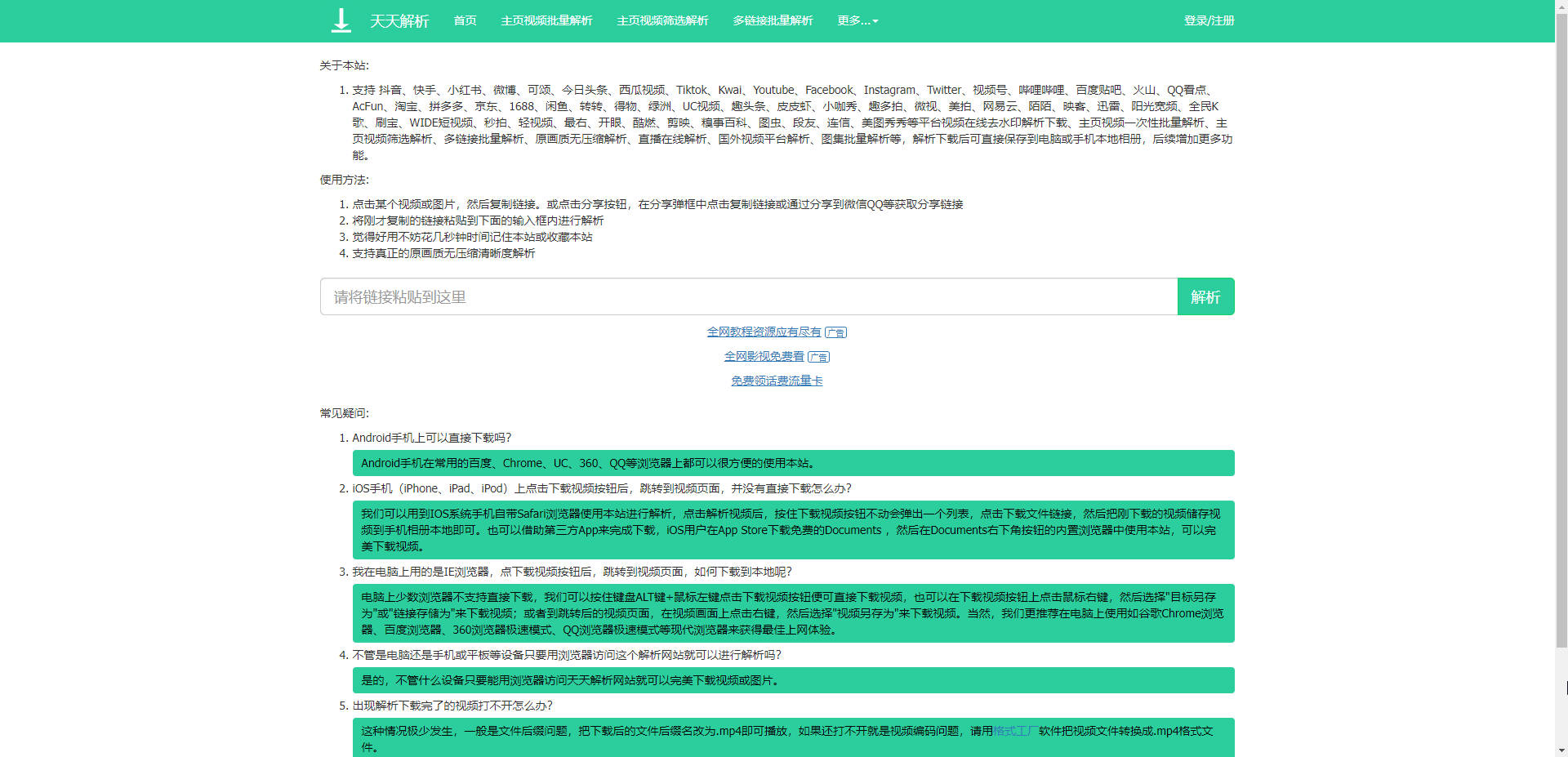Follow the 格式工厂 link in the FAQ answer
The image size is (1568, 757).
1015,731
